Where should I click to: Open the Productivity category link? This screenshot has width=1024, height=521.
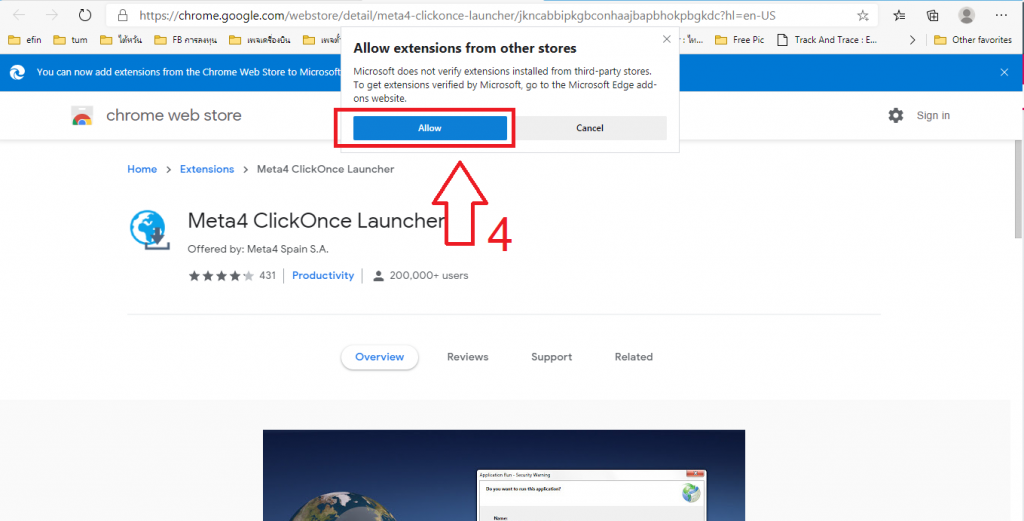tap(323, 276)
